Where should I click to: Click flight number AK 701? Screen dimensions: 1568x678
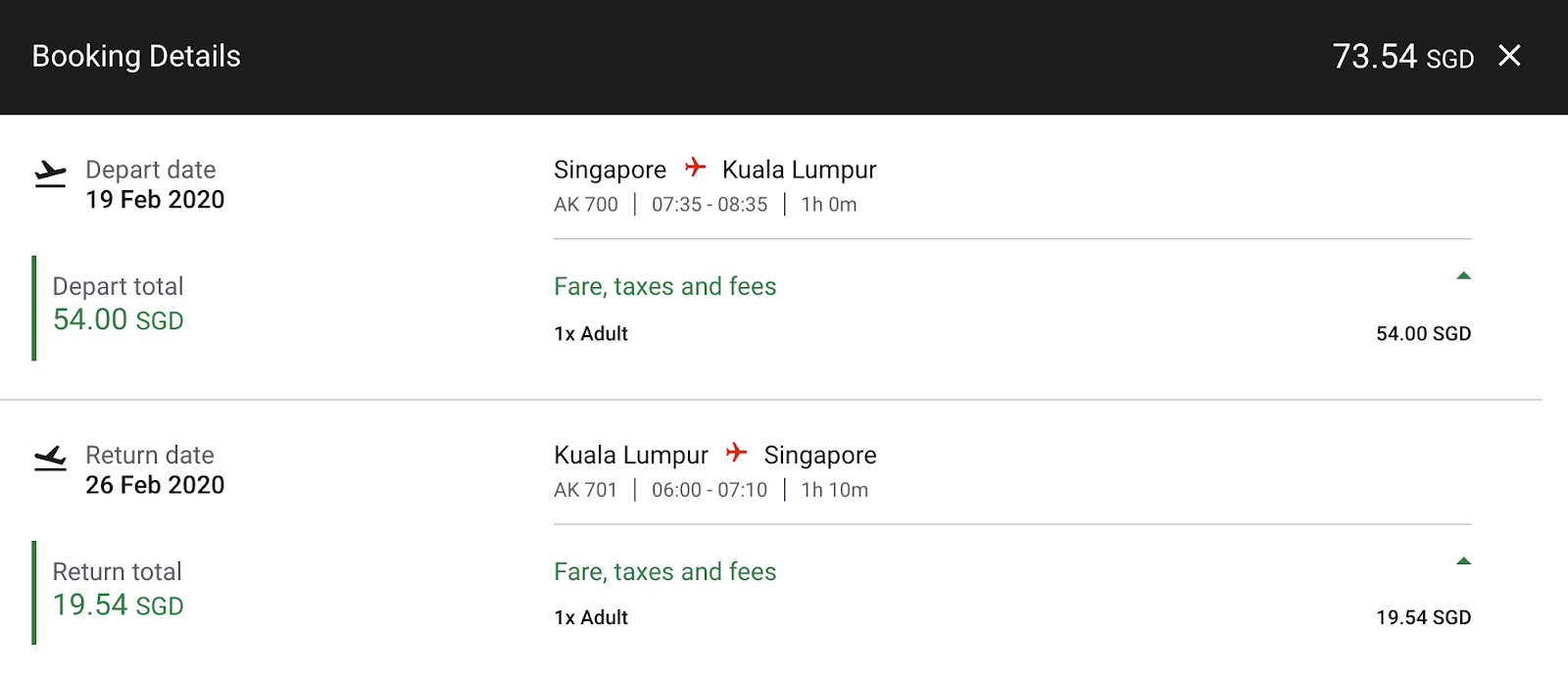[586, 490]
